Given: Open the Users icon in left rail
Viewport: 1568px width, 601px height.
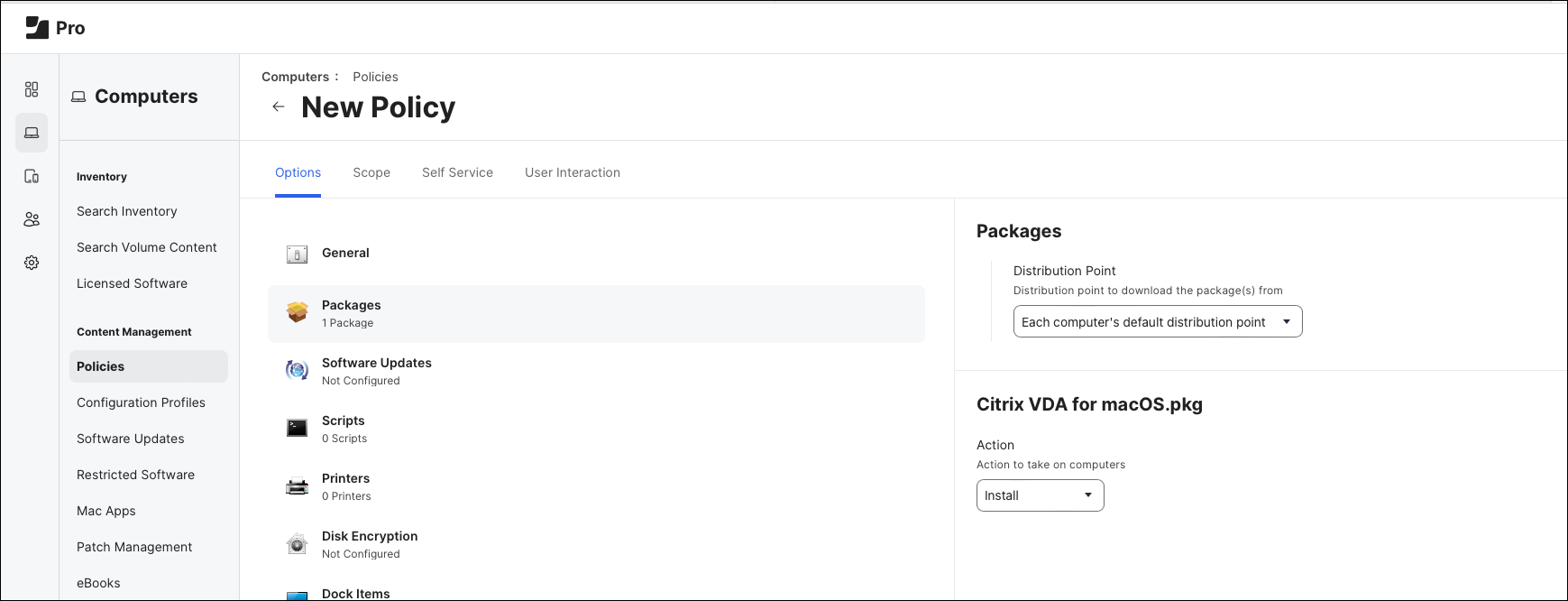Looking at the screenshot, I should (x=32, y=219).
